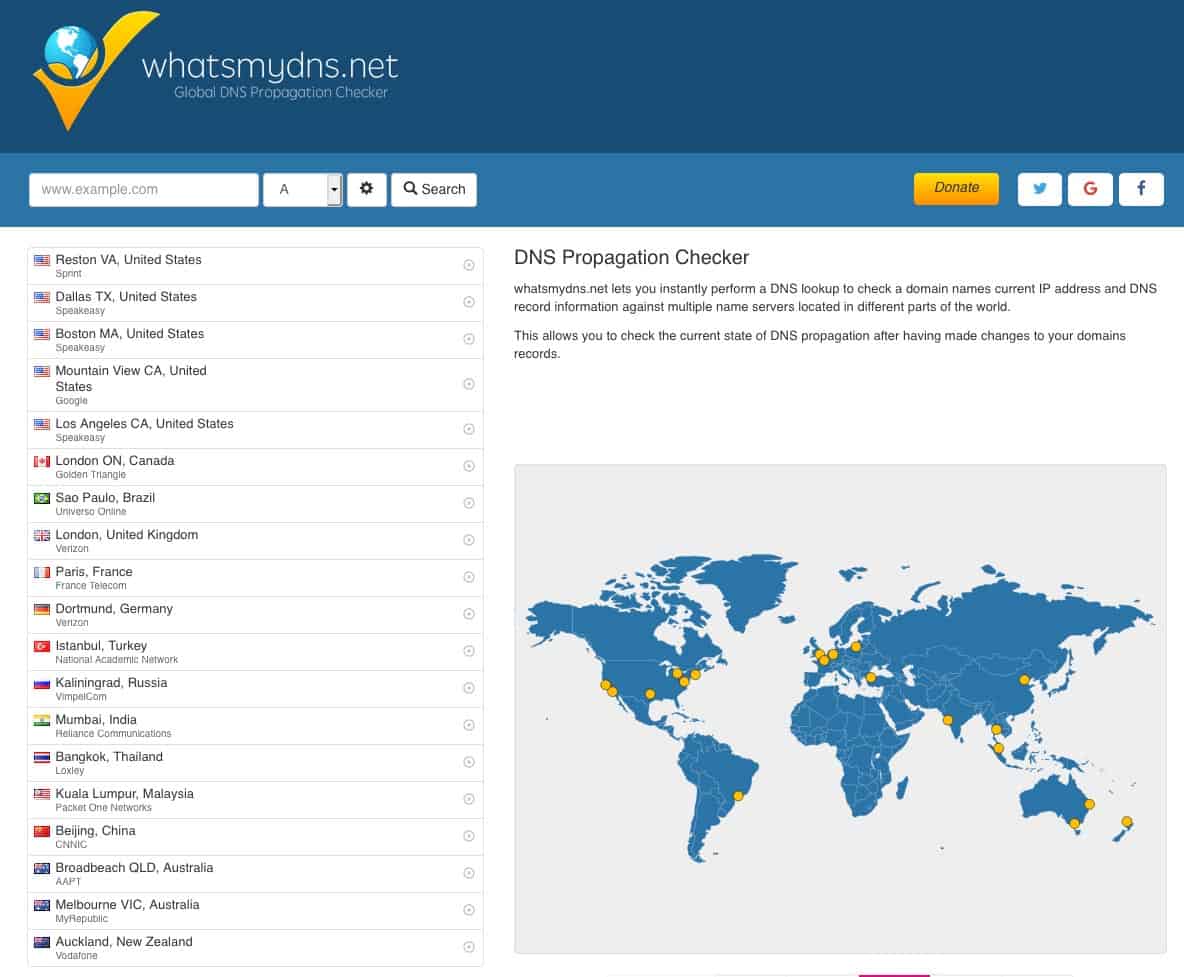This screenshot has width=1184, height=977.
Task: Click the Sao Paulo marker on world map
Action: [x=738, y=796]
